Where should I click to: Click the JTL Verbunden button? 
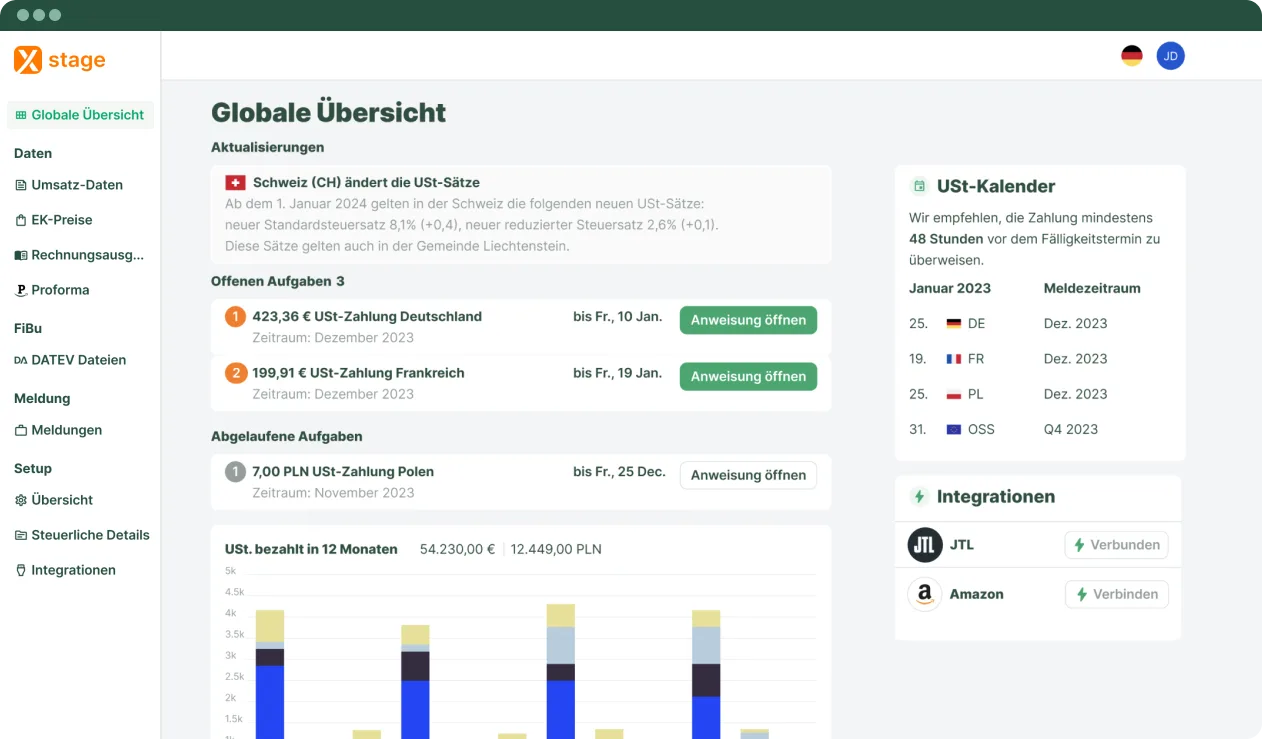click(x=1116, y=545)
